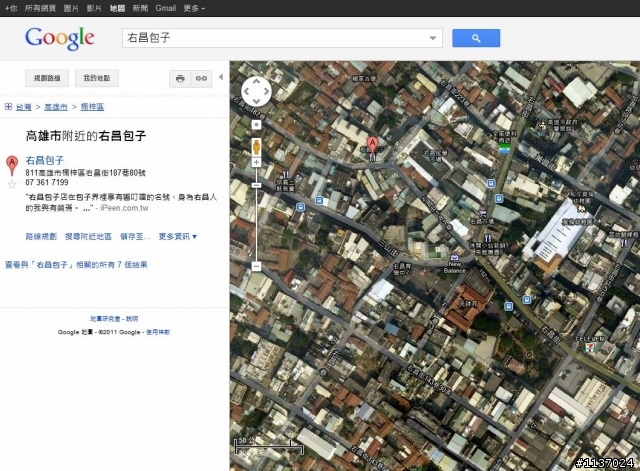This screenshot has height=471, width=640.
Task: Select 地圖 in the top bar
Action: pos(117,8)
